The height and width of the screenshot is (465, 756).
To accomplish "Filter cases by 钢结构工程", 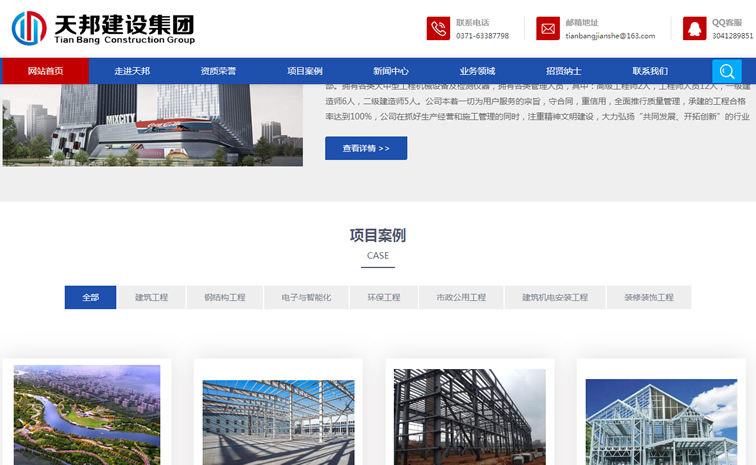I will point(224,297).
